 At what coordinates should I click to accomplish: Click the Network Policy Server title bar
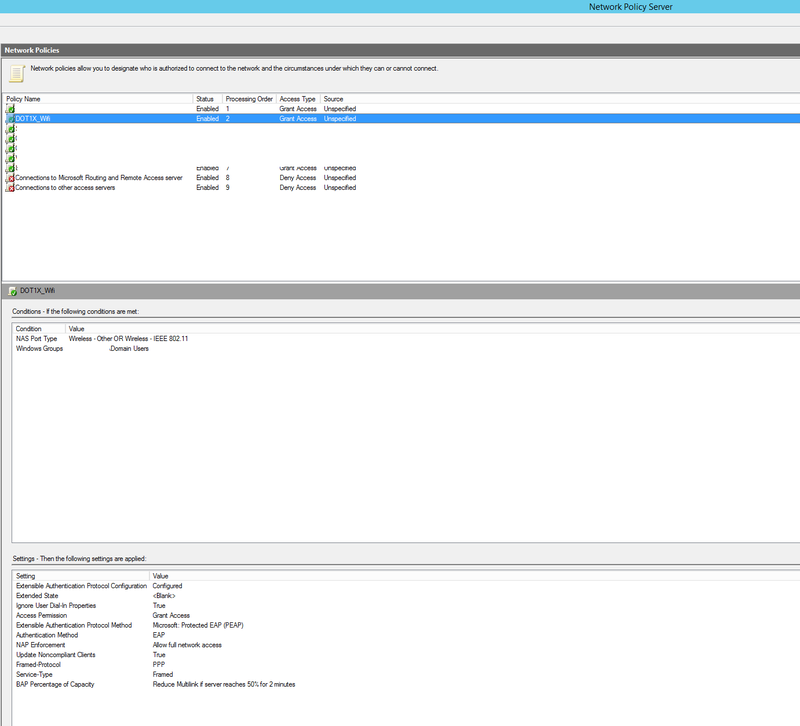point(630,6)
